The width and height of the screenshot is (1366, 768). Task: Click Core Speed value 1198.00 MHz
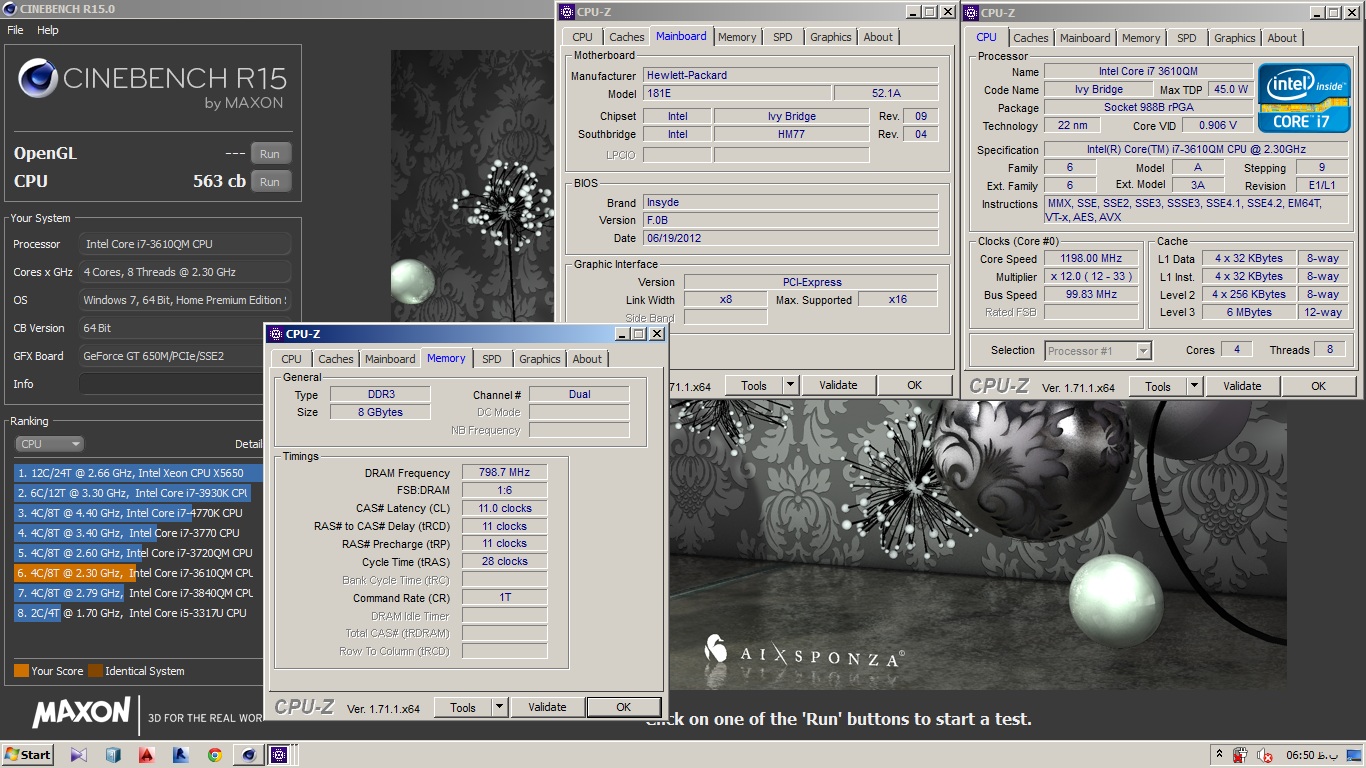pos(1091,258)
